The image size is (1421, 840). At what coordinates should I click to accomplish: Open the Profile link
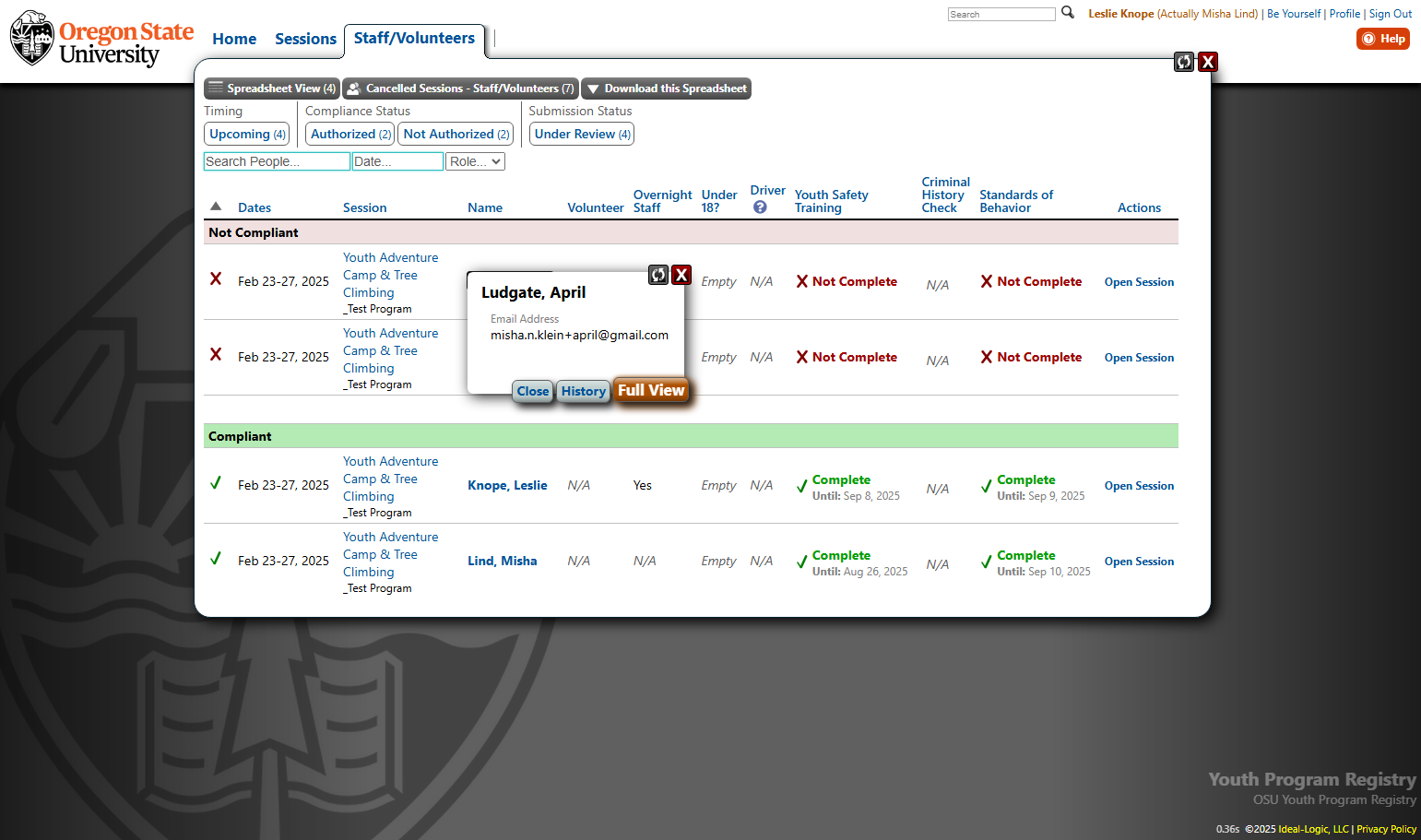(1344, 14)
